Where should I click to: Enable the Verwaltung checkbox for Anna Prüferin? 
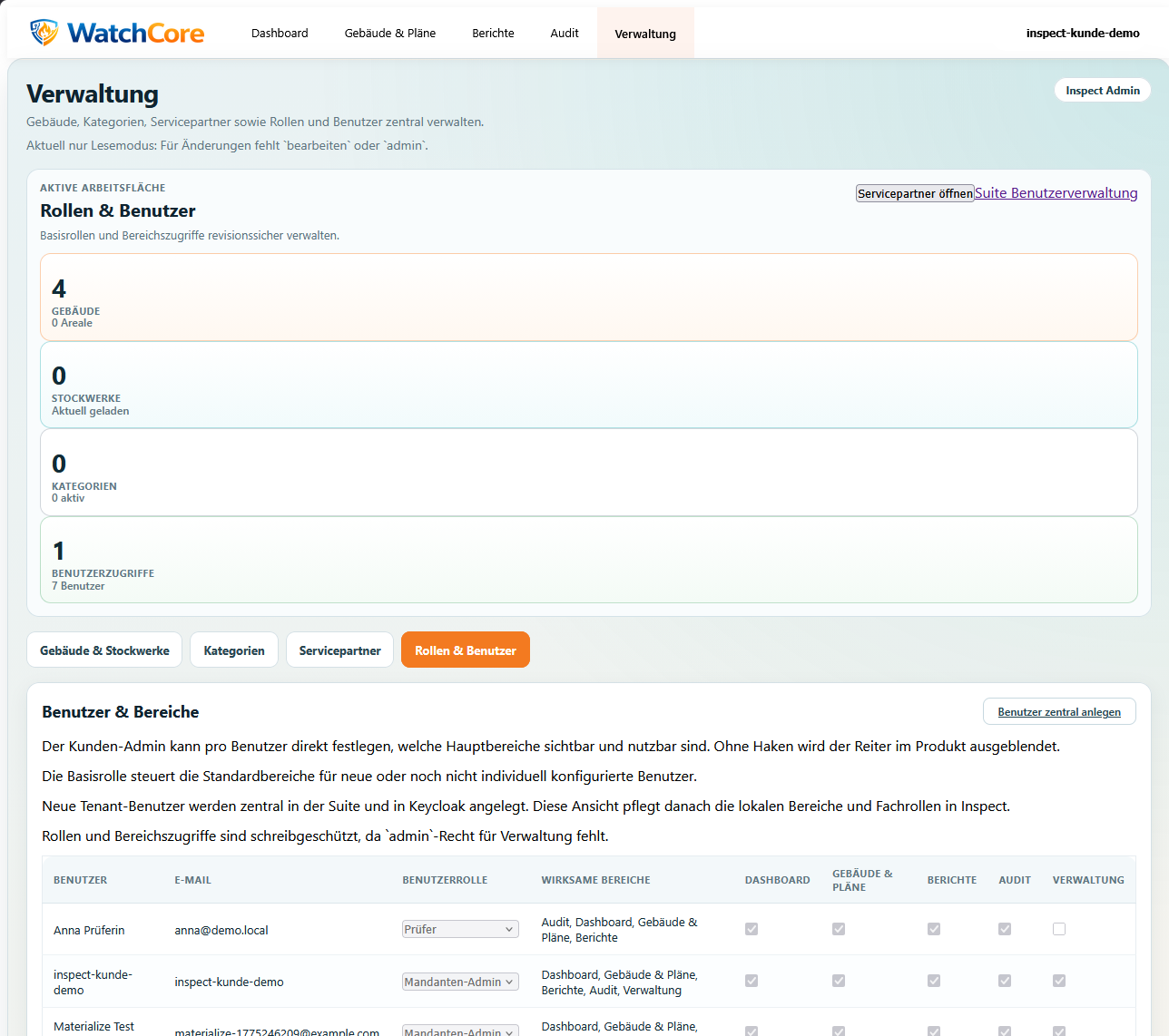tap(1059, 929)
